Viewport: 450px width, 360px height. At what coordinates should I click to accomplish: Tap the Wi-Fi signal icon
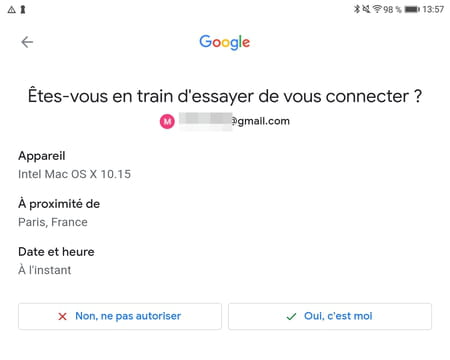(377, 9)
